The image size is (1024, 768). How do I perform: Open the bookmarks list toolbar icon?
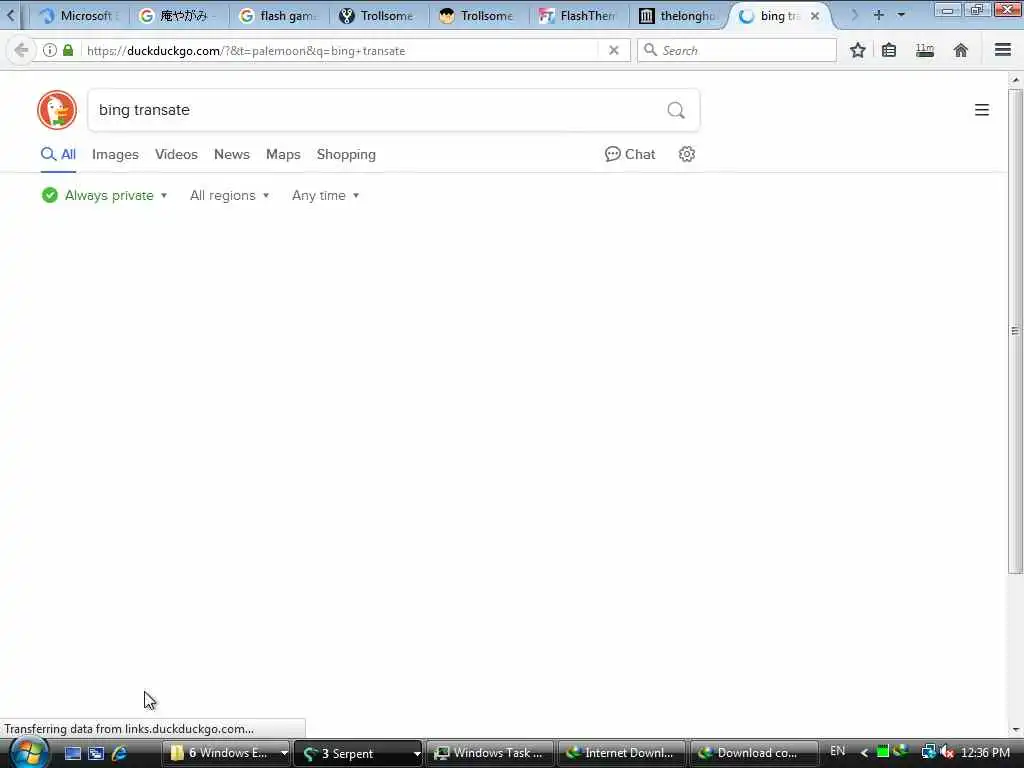tap(889, 50)
